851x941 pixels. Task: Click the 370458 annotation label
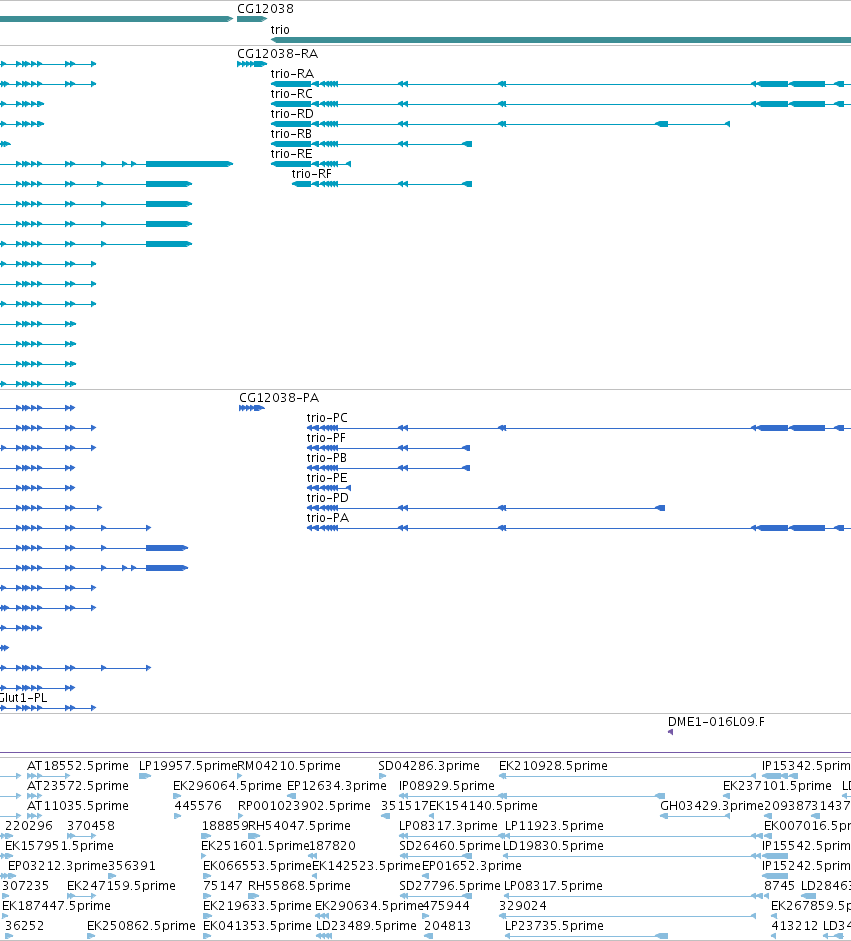click(x=91, y=826)
